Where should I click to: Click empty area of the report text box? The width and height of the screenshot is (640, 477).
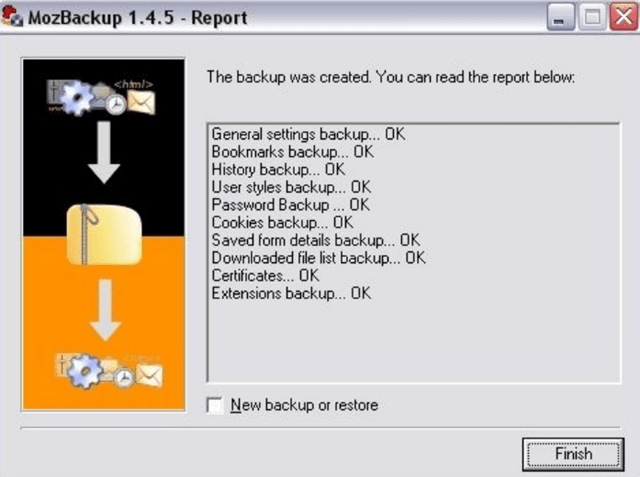(x=414, y=343)
